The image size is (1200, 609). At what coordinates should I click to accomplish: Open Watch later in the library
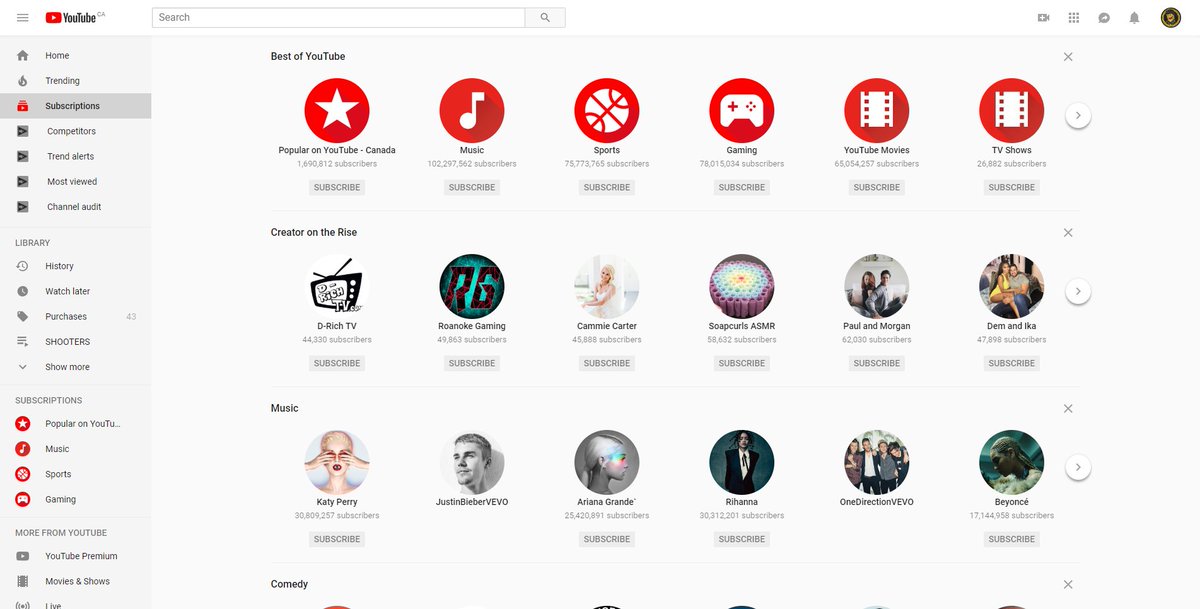pyautogui.click(x=76, y=291)
